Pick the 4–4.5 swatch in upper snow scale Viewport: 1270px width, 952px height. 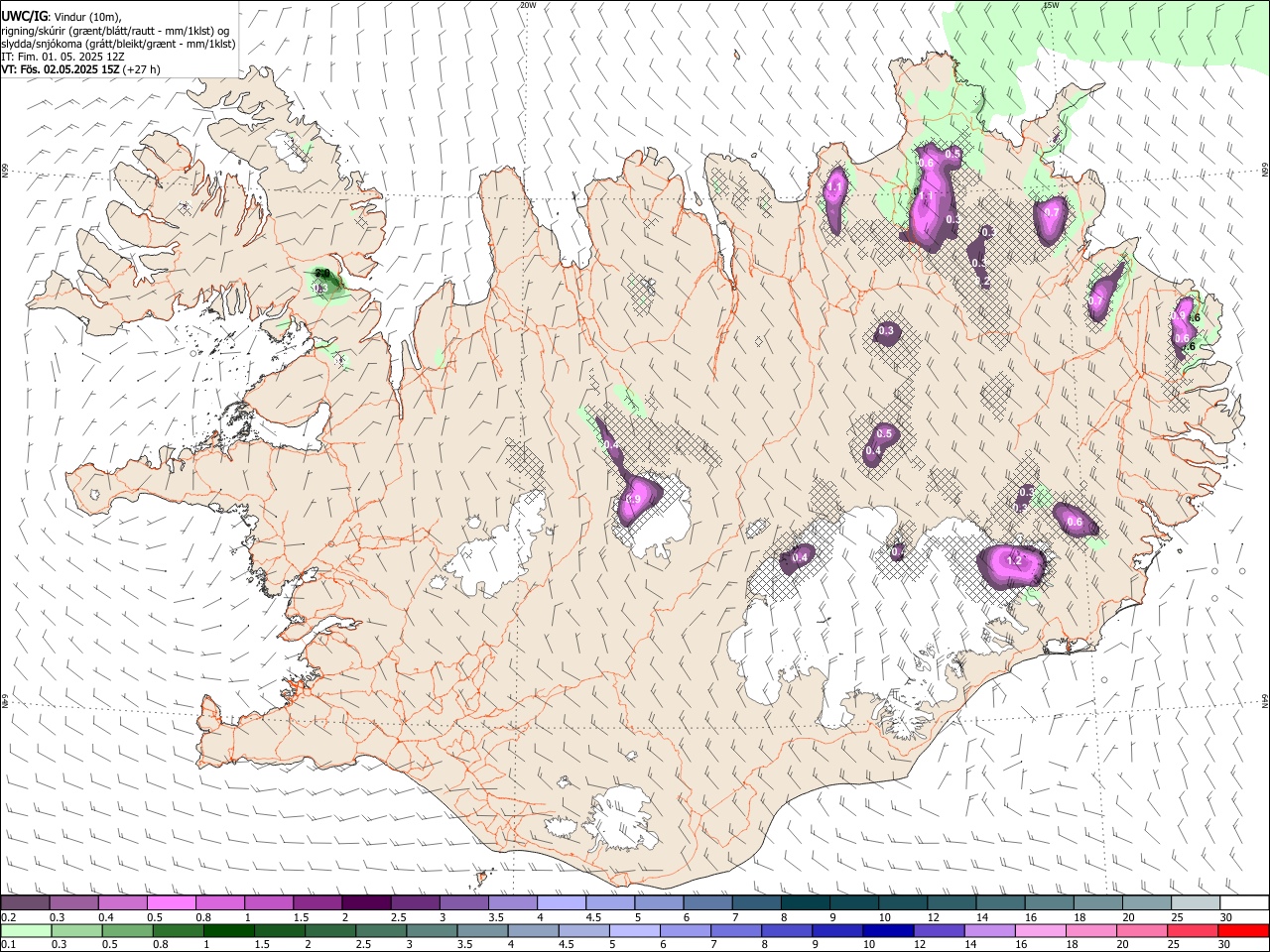(561, 902)
